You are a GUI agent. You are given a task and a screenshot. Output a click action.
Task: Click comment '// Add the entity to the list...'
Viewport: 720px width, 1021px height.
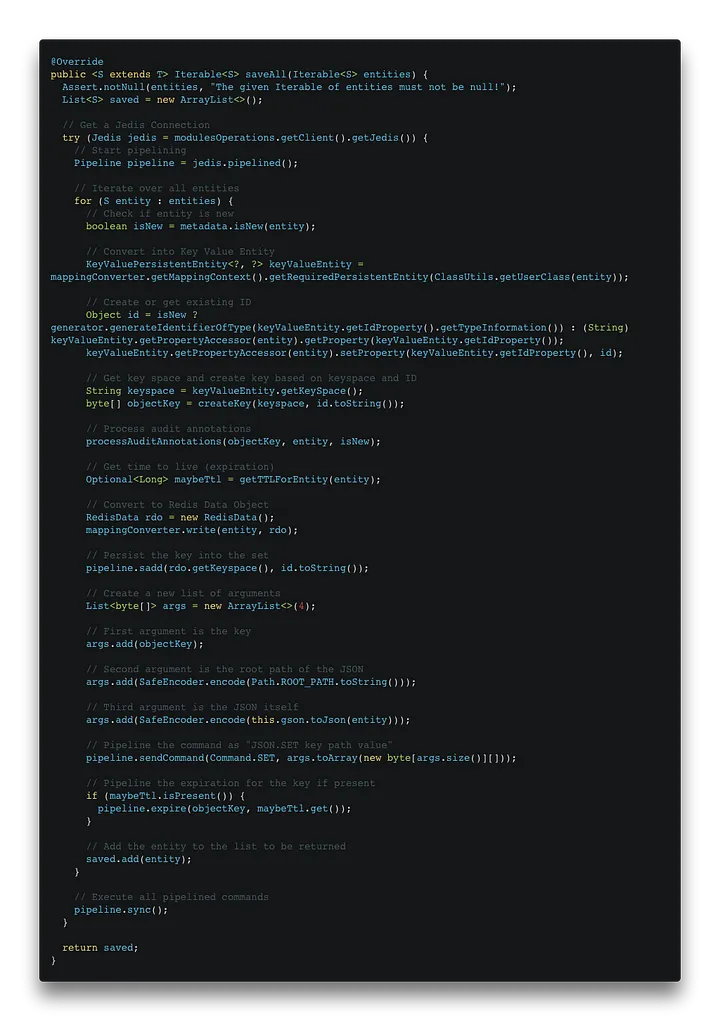[x=215, y=846]
